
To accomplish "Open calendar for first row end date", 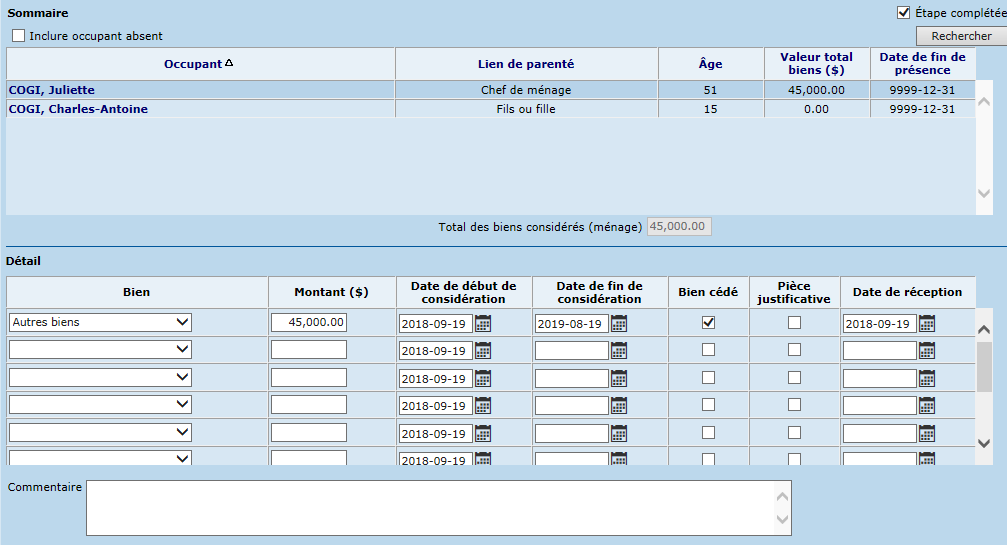I will (x=619, y=323).
